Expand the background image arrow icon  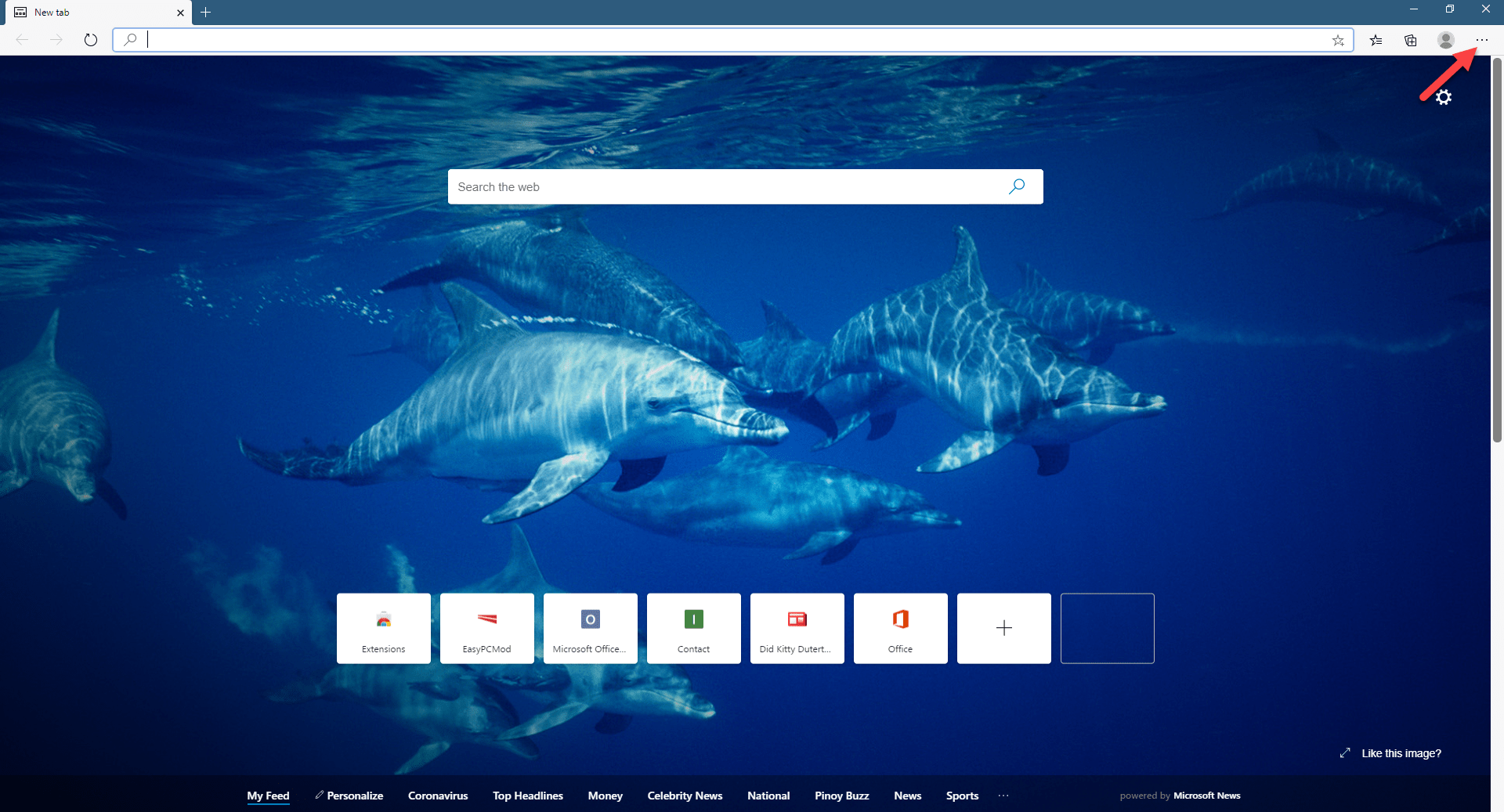(x=1345, y=752)
